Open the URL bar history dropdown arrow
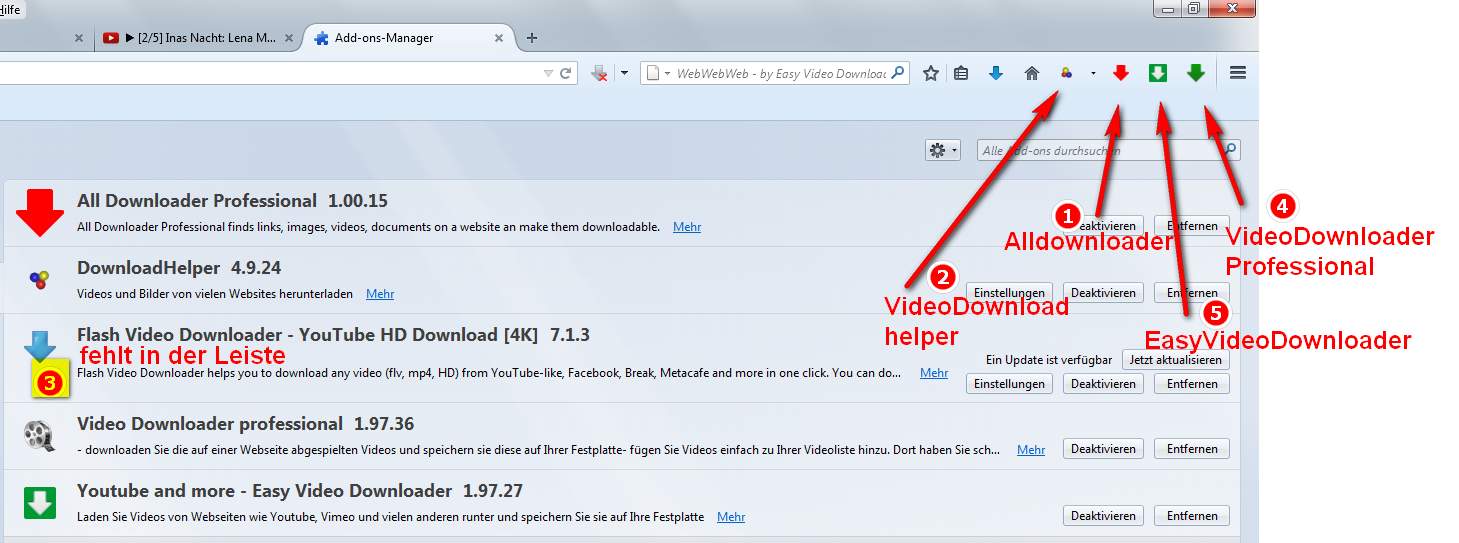 pos(548,73)
